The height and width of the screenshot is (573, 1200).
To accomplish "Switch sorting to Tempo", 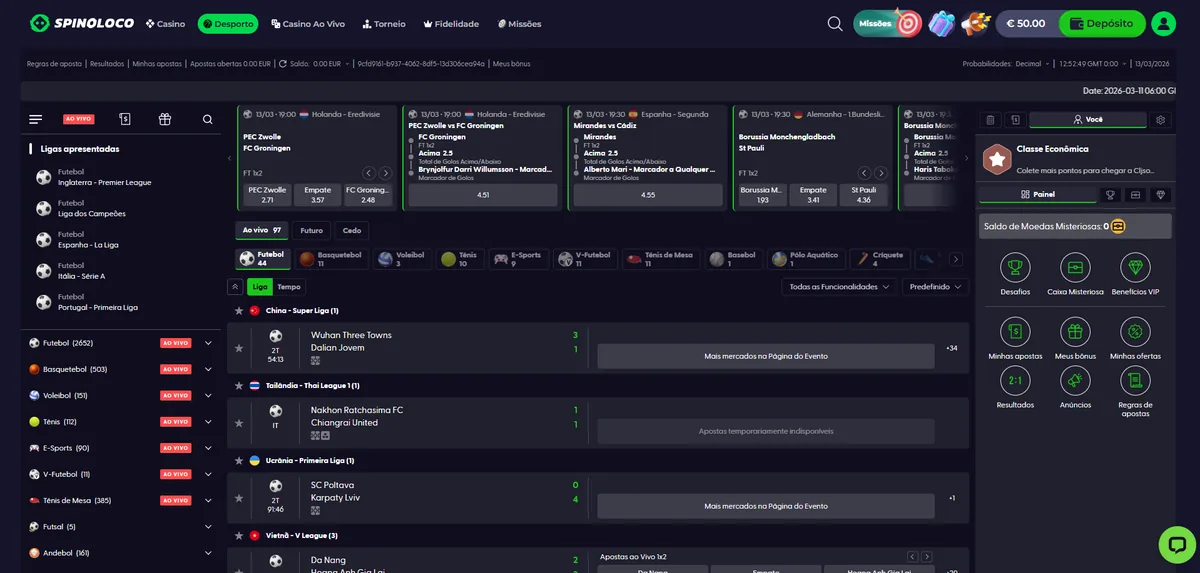I will (x=289, y=287).
